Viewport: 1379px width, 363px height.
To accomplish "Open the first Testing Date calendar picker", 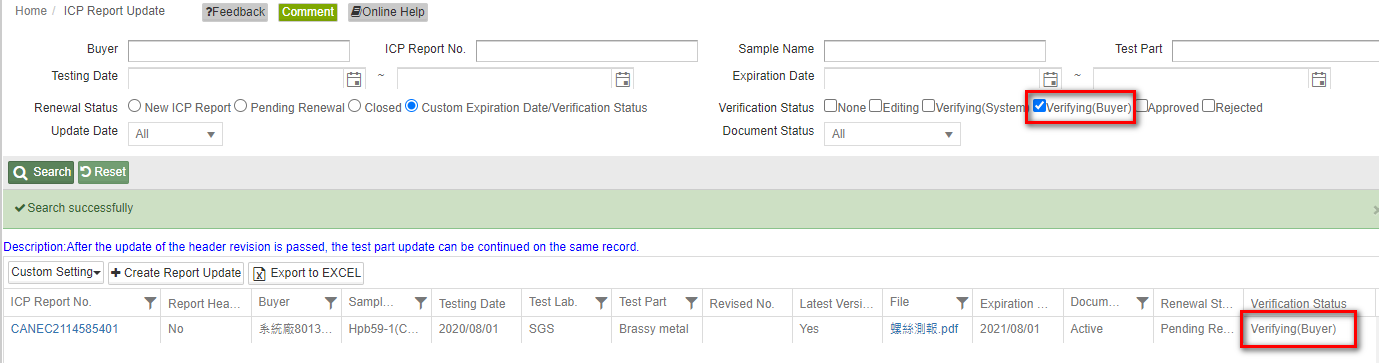I will click(x=354, y=79).
